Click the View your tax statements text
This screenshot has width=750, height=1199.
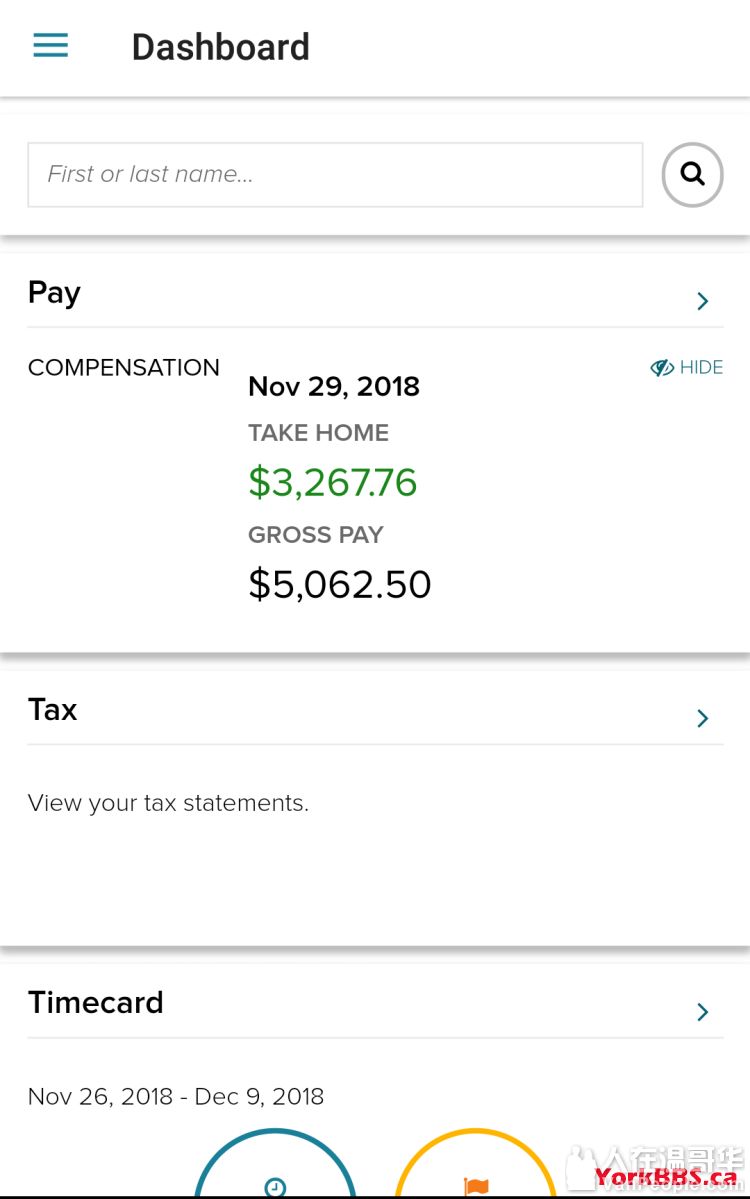pyautogui.click(x=168, y=803)
